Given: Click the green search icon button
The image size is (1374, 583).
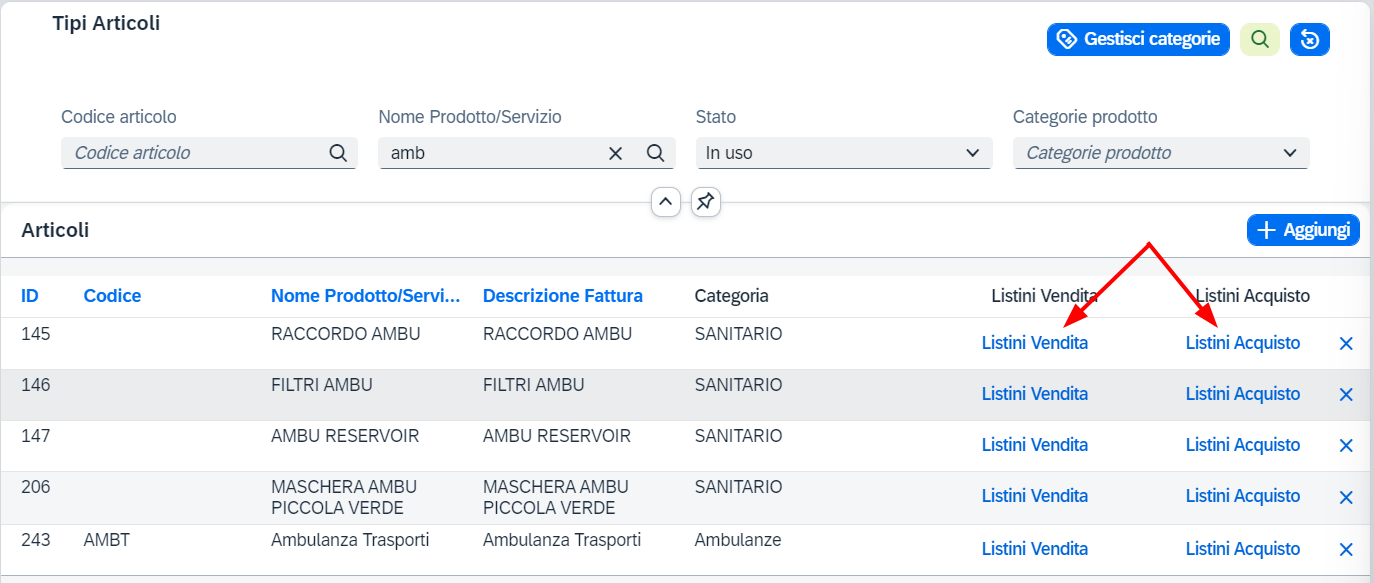Looking at the screenshot, I should (1260, 39).
